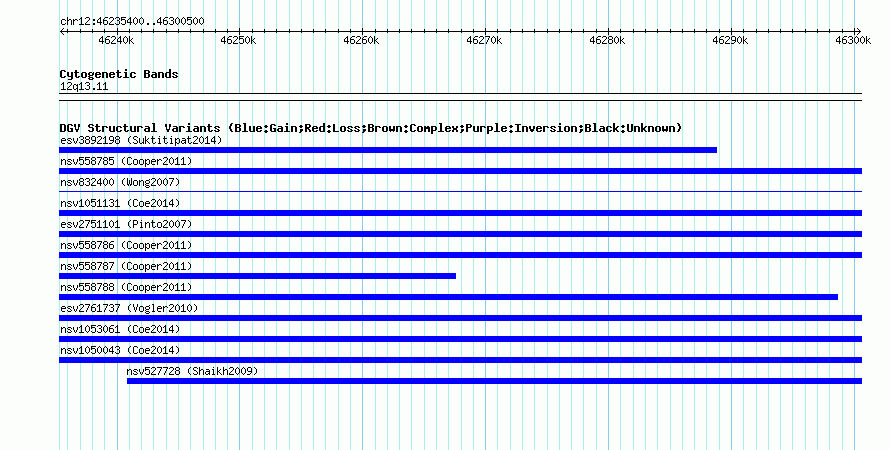
Task: Click the blue bar under nsv1050043
Action: click(460, 360)
